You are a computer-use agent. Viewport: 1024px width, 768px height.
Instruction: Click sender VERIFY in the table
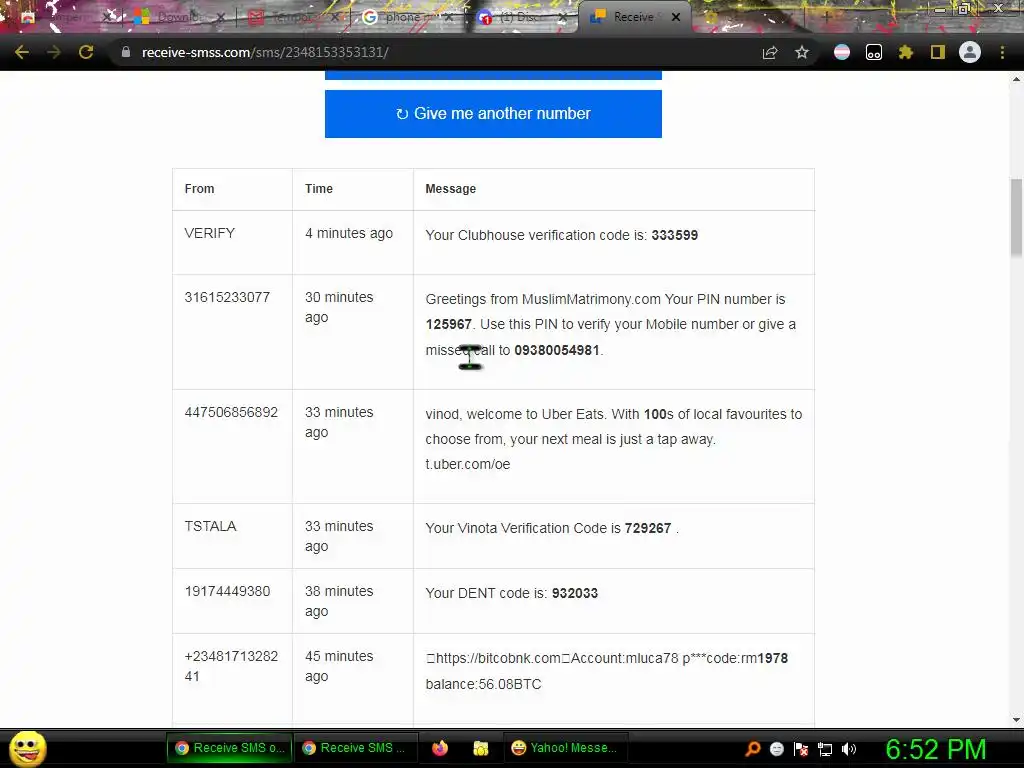click(210, 233)
